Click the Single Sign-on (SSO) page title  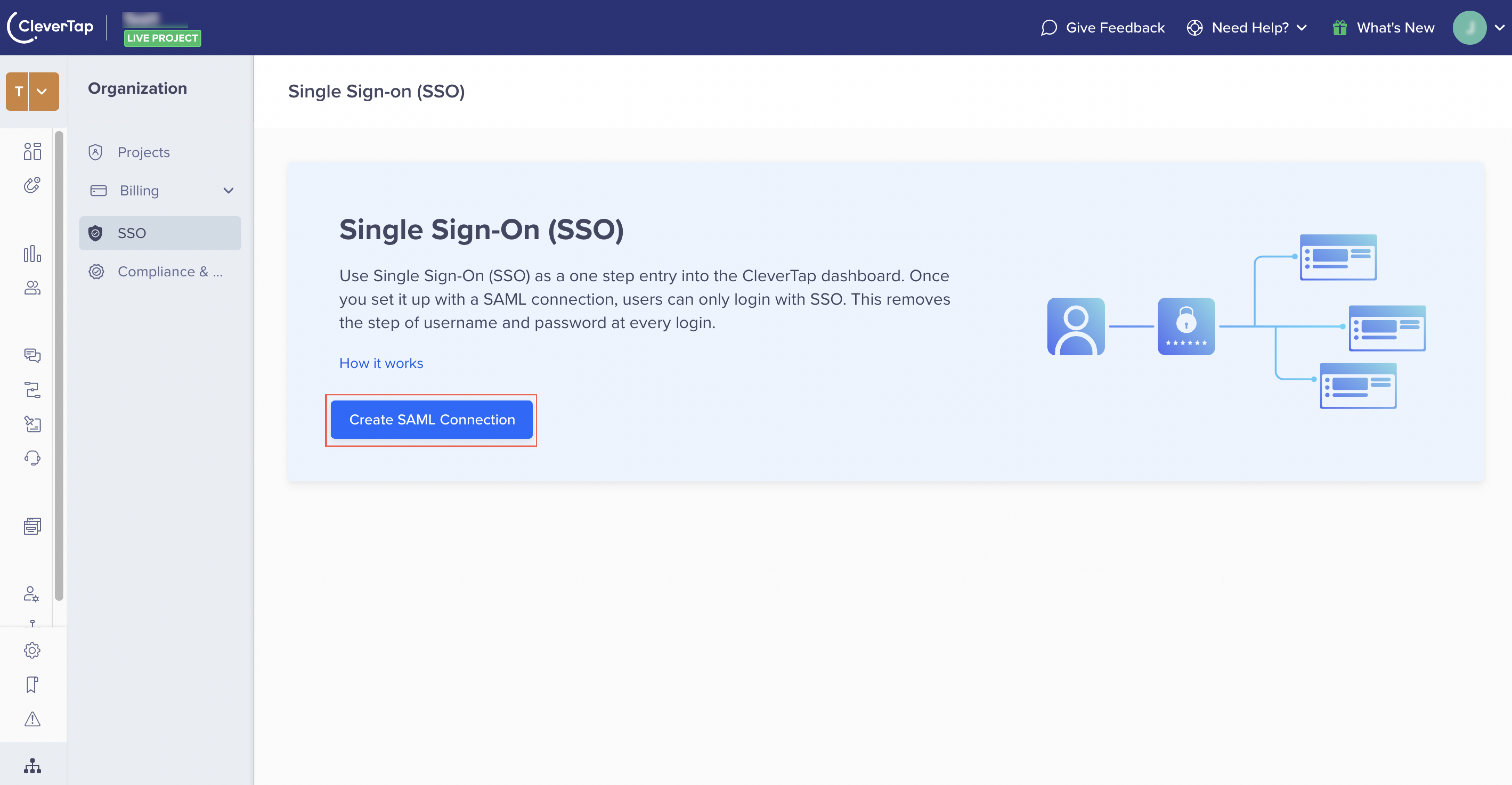coord(376,92)
